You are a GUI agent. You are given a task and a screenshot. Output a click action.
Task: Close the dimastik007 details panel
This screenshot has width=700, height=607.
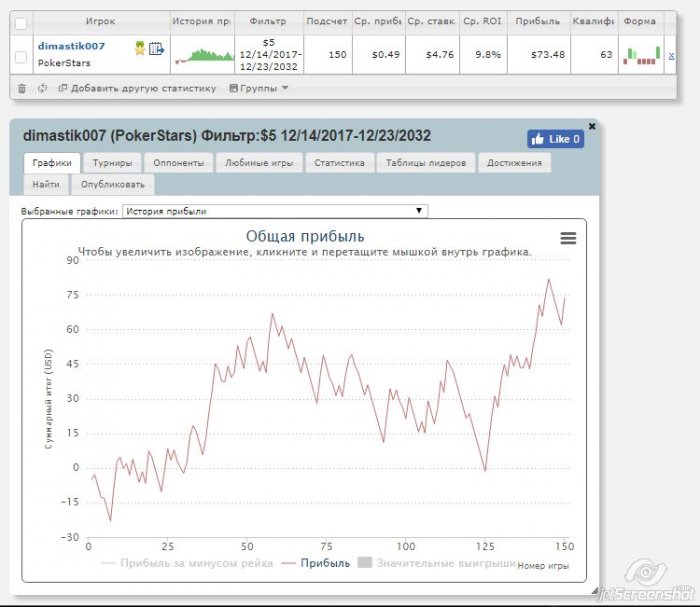click(x=592, y=126)
